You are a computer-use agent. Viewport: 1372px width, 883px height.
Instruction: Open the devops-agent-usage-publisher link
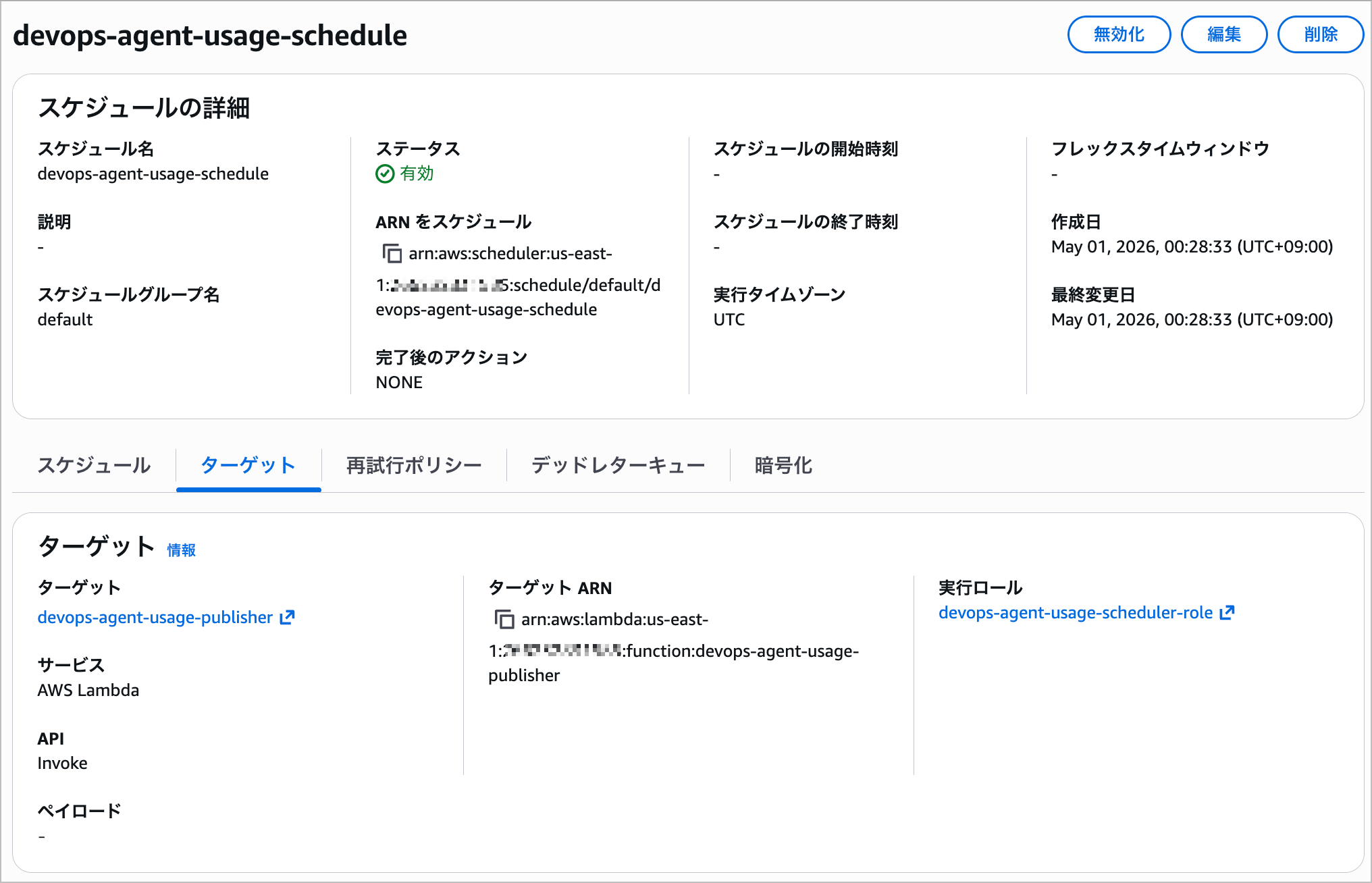[155, 617]
